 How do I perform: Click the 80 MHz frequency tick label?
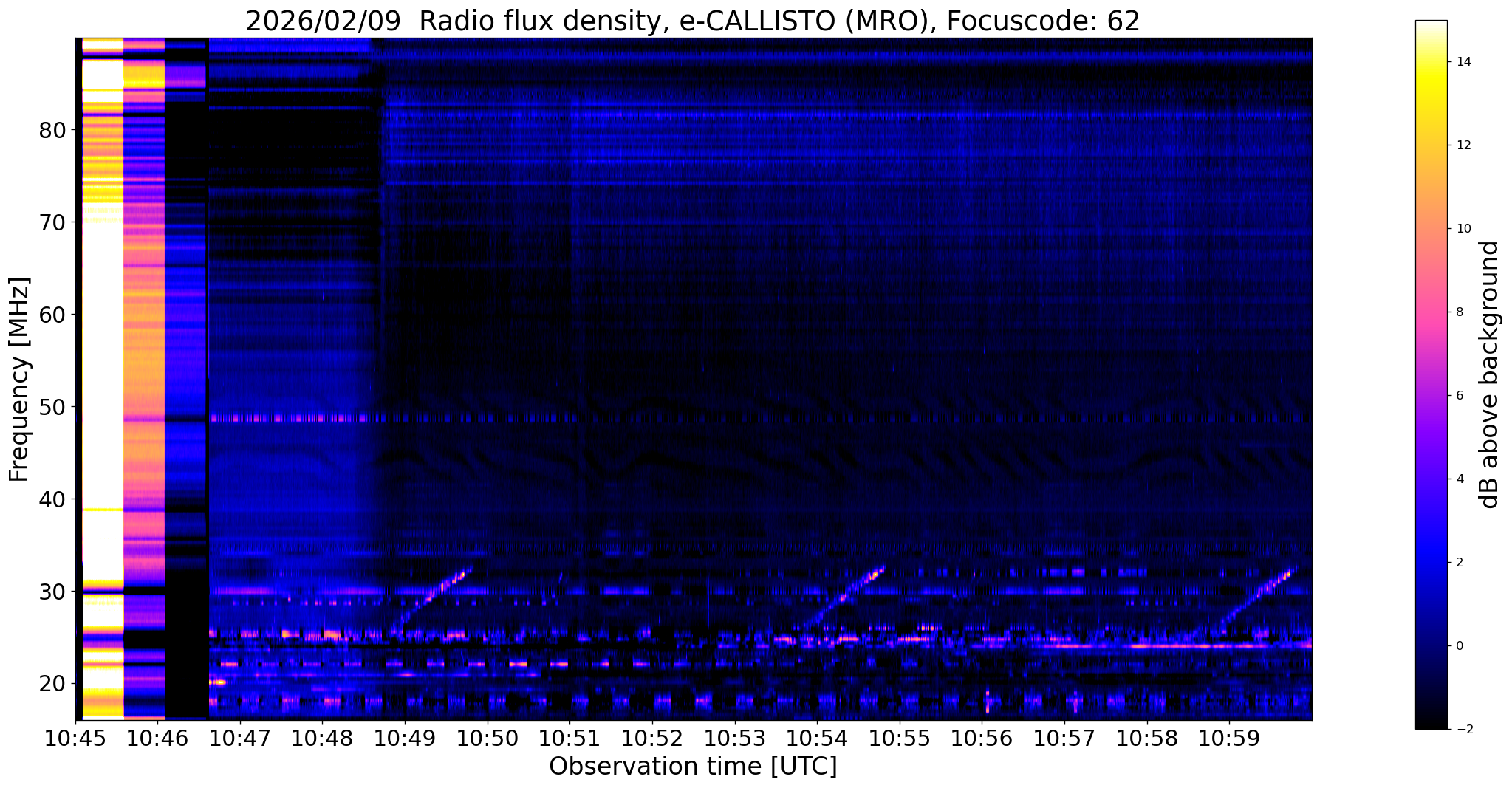[x=52, y=130]
